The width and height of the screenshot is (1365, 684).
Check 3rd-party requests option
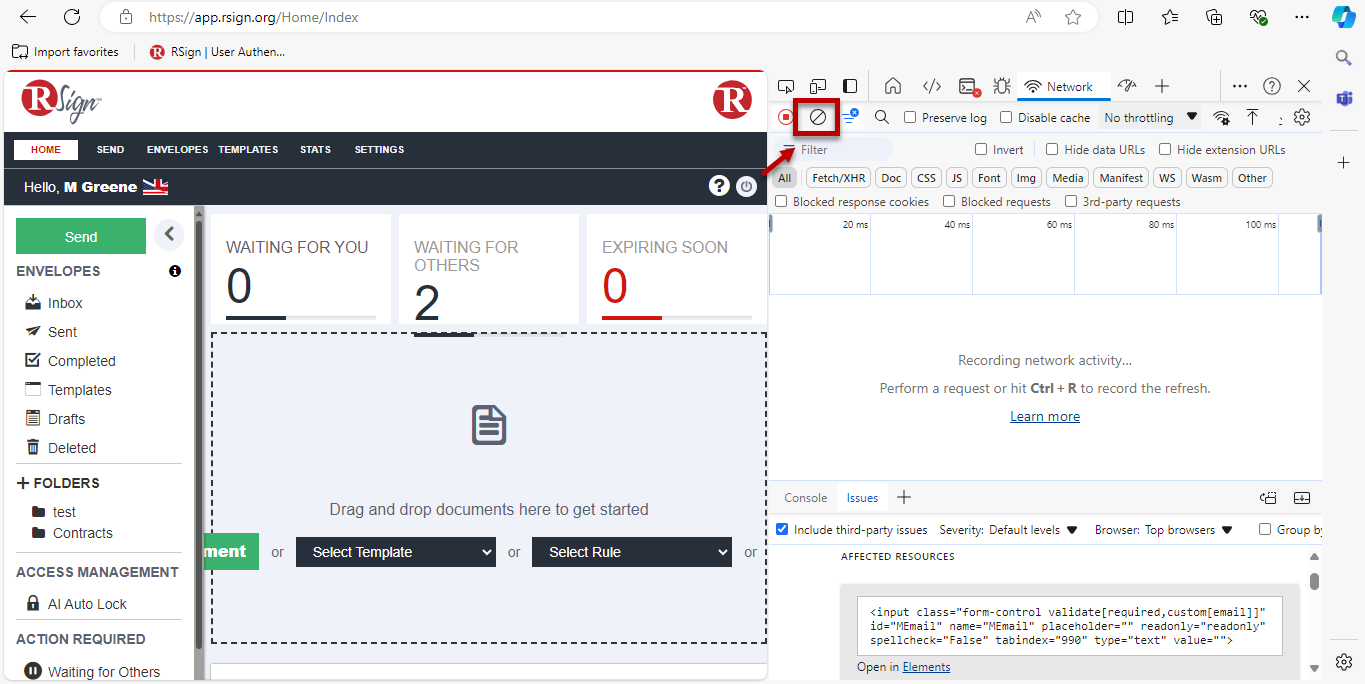1071,201
